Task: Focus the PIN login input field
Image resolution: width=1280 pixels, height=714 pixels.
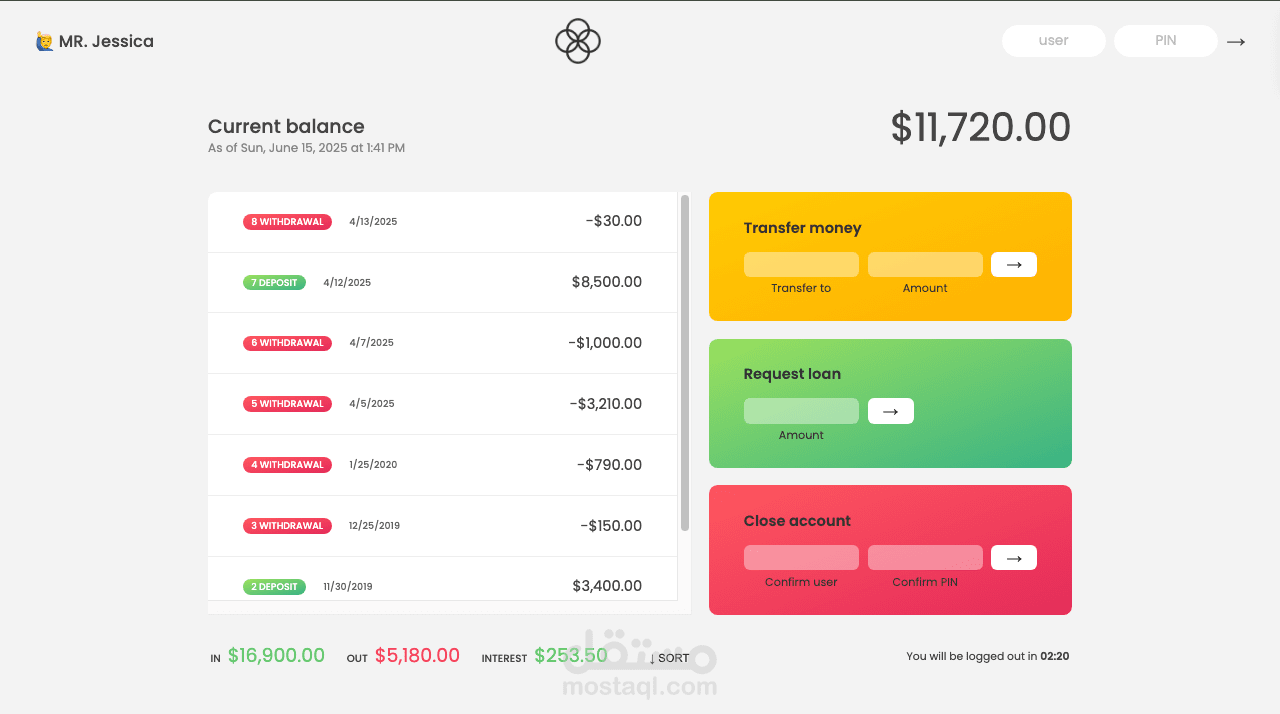Action: [1166, 41]
